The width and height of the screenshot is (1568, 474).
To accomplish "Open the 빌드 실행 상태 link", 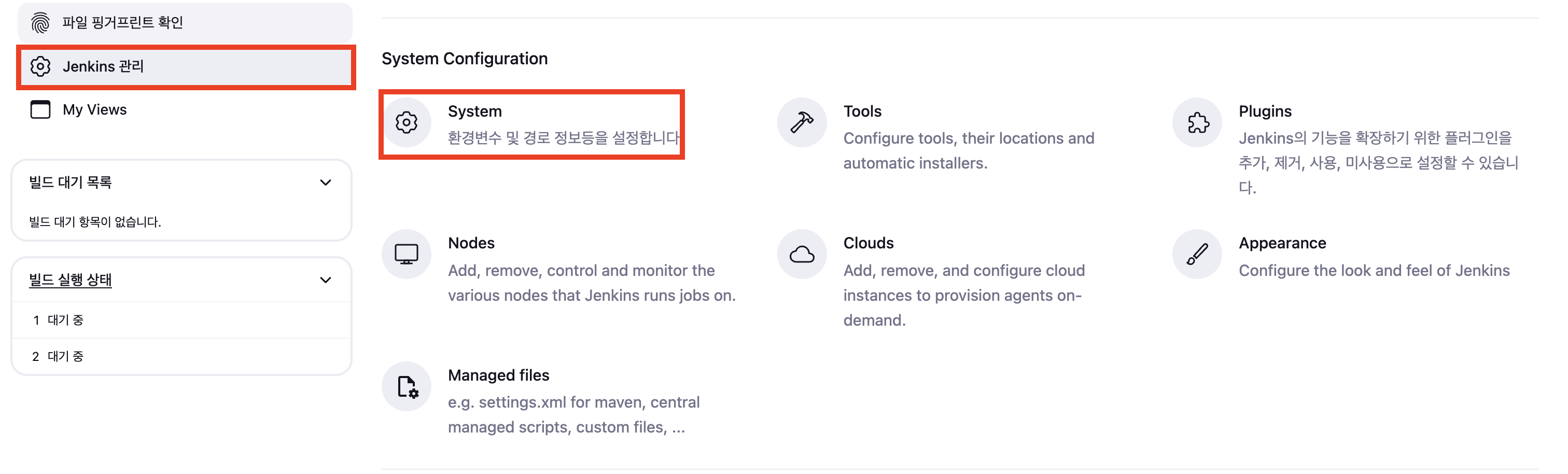I will coord(71,280).
